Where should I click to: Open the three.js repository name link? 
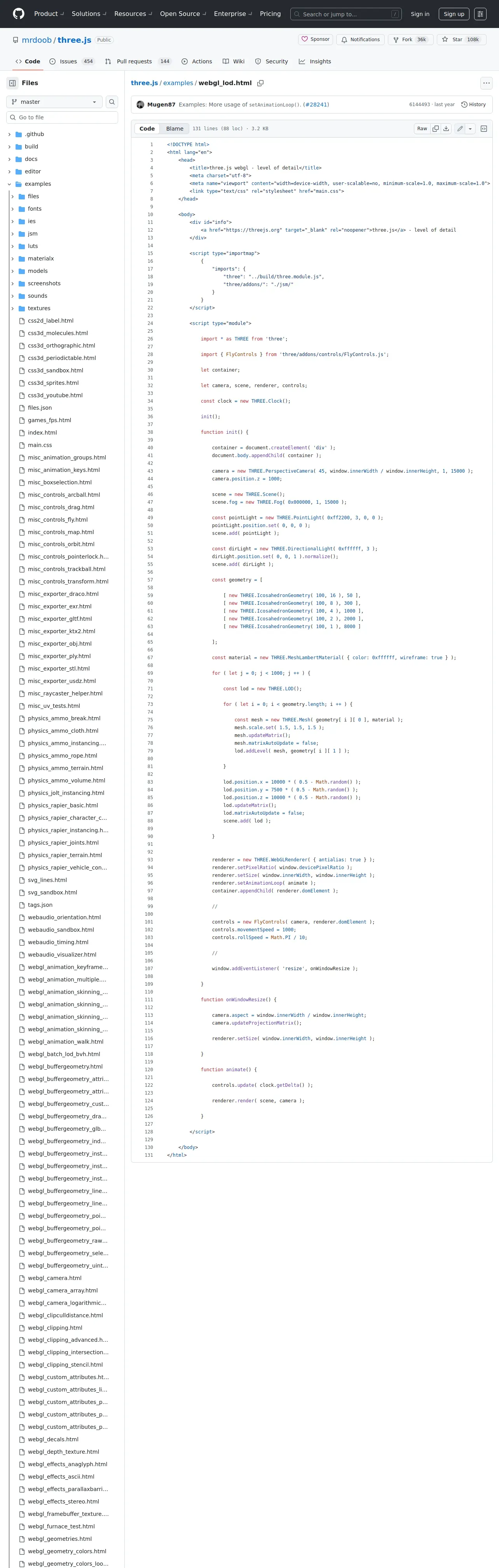(x=74, y=40)
